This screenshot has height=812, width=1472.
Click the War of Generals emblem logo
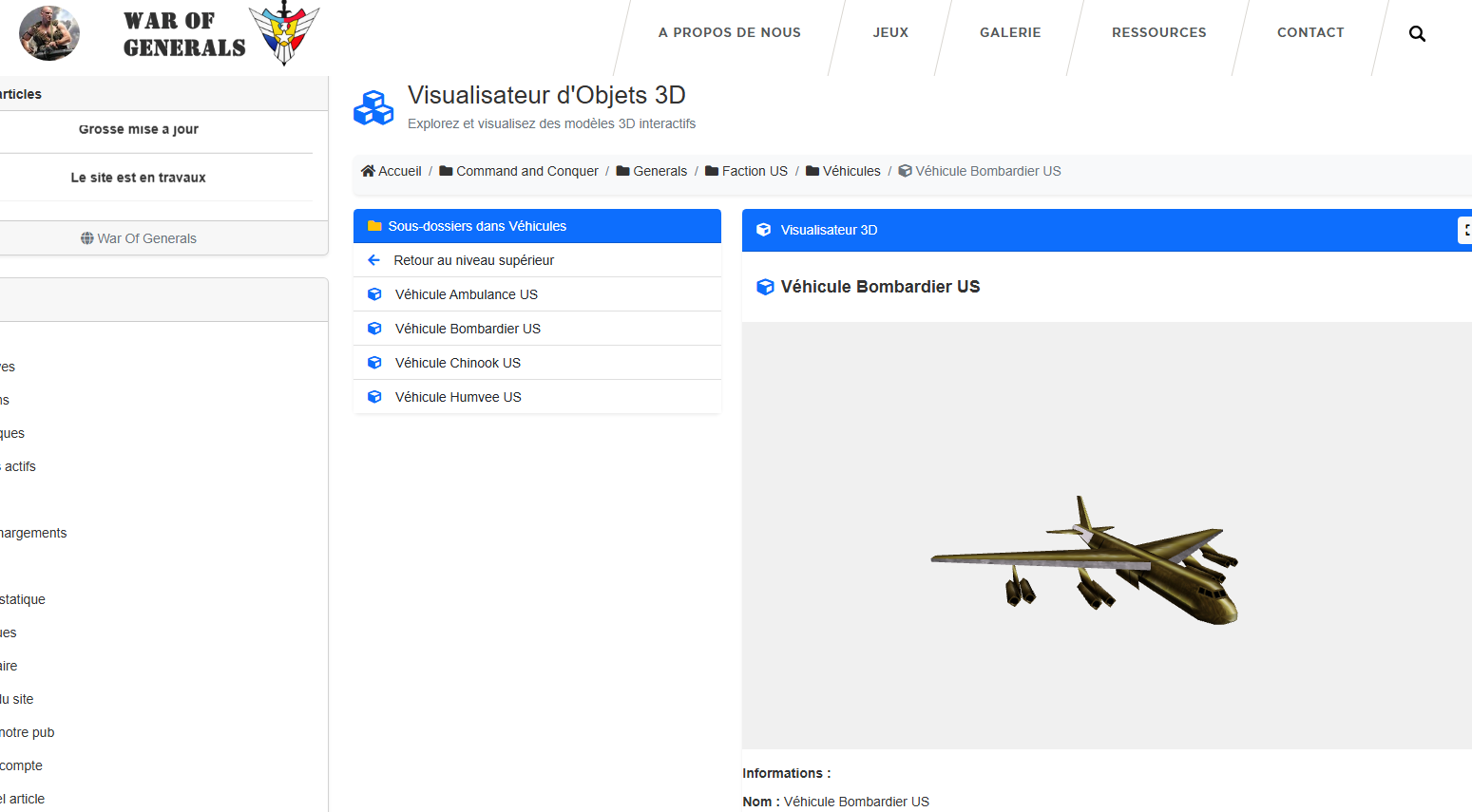point(284,34)
